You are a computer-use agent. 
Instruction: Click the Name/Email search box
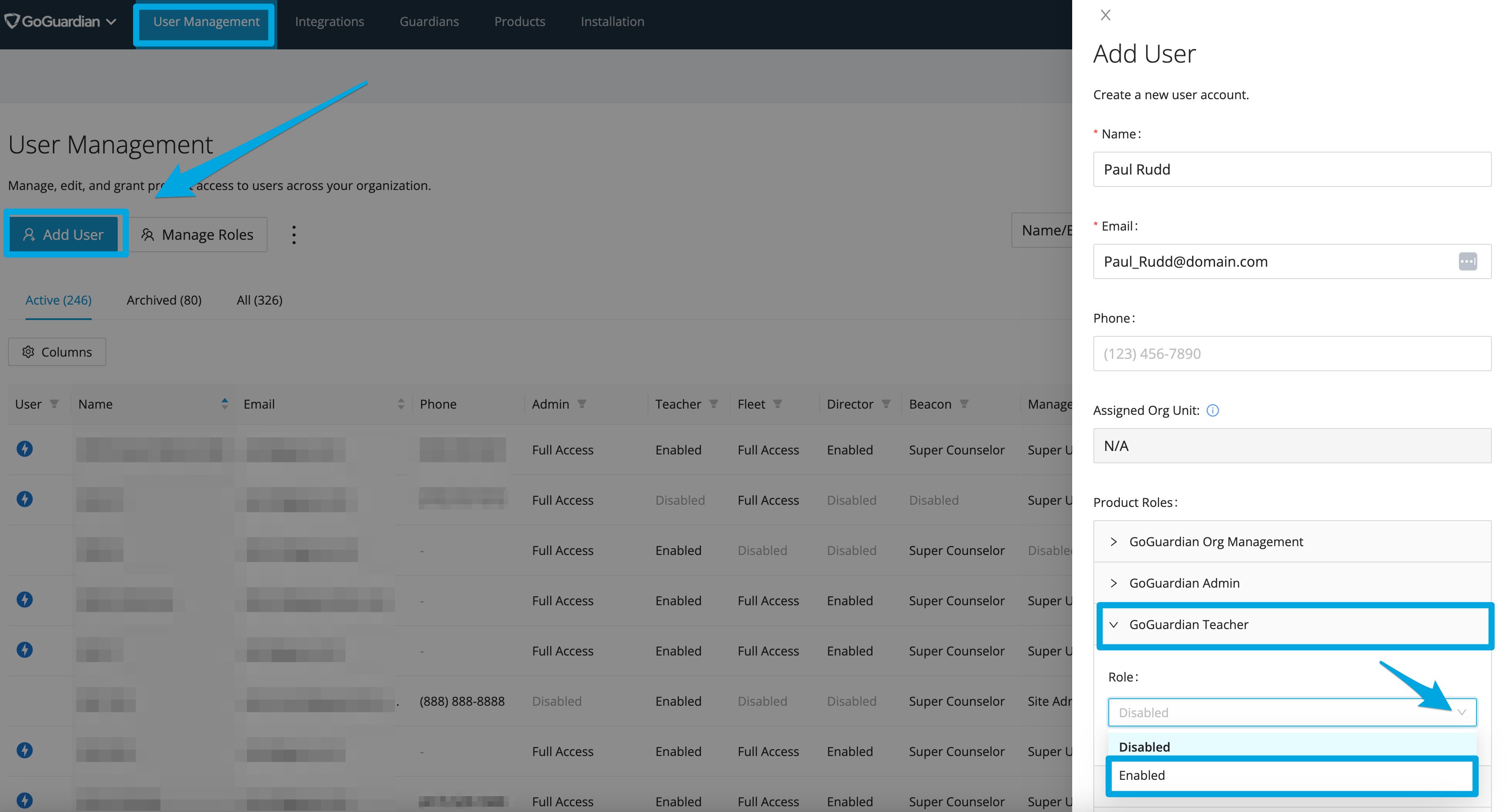click(x=1042, y=230)
